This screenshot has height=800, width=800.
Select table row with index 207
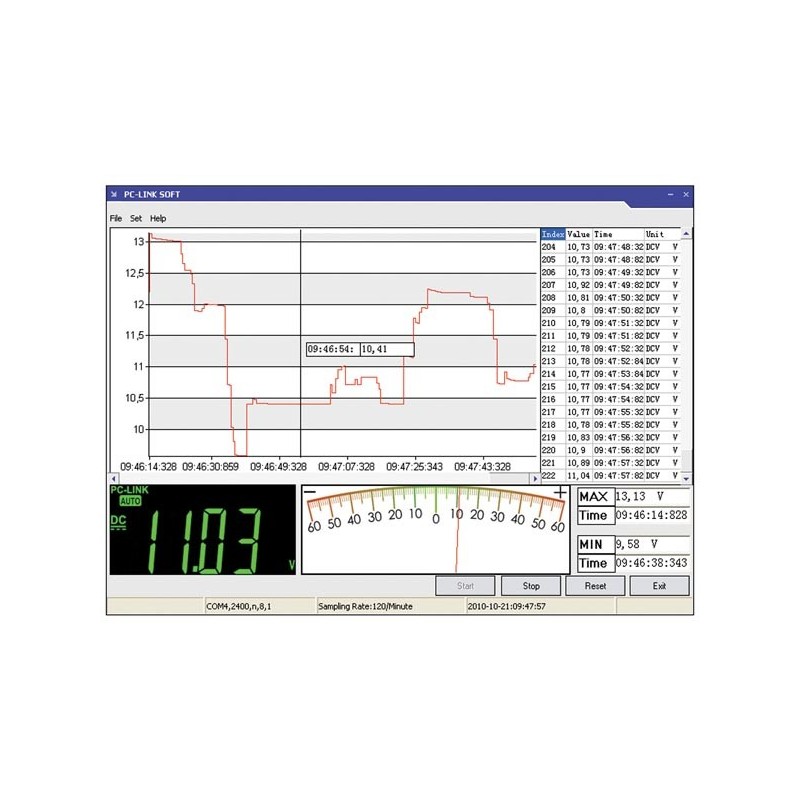[611, 285]
